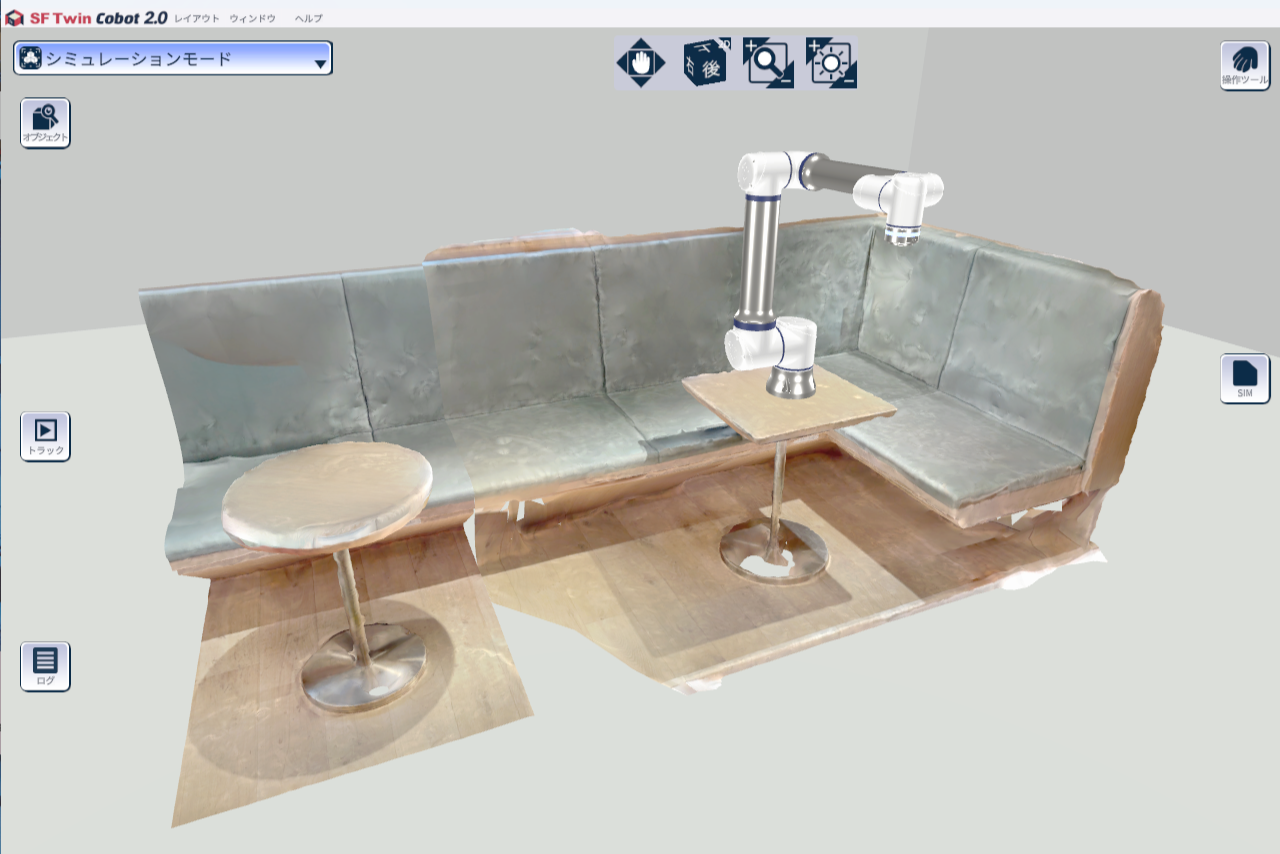Open the レイアウト menu
Image resolution: width=1280 pixels, height=854 pixels.
point(196,17)
